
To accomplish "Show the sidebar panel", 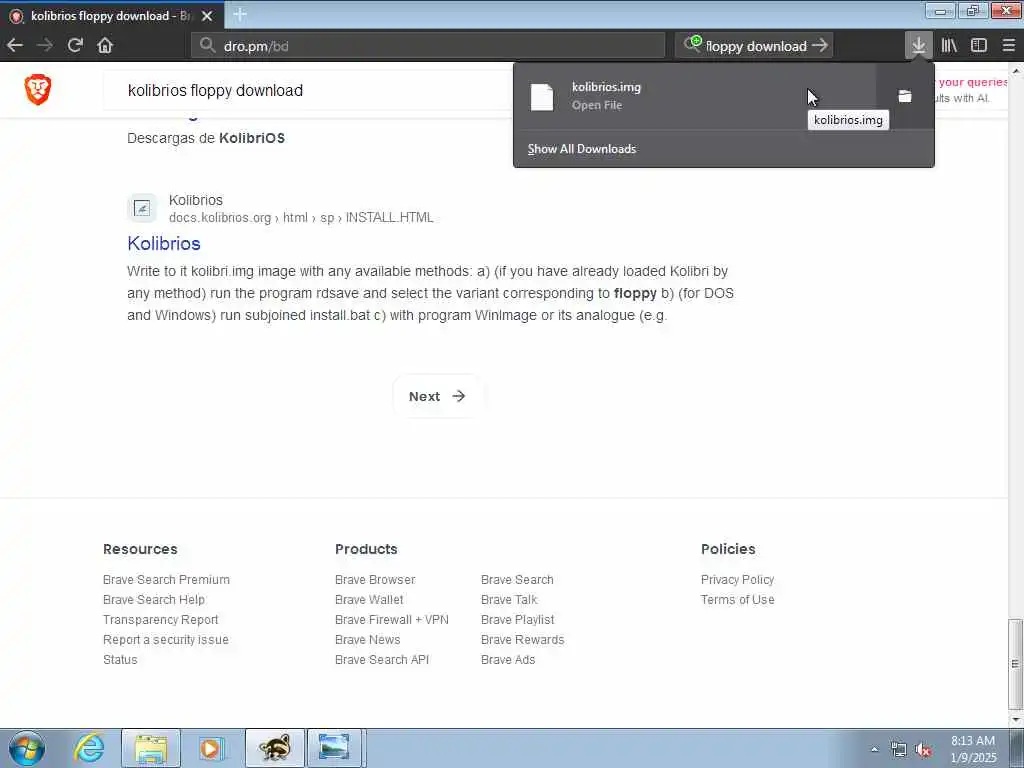I will (978, 45).
